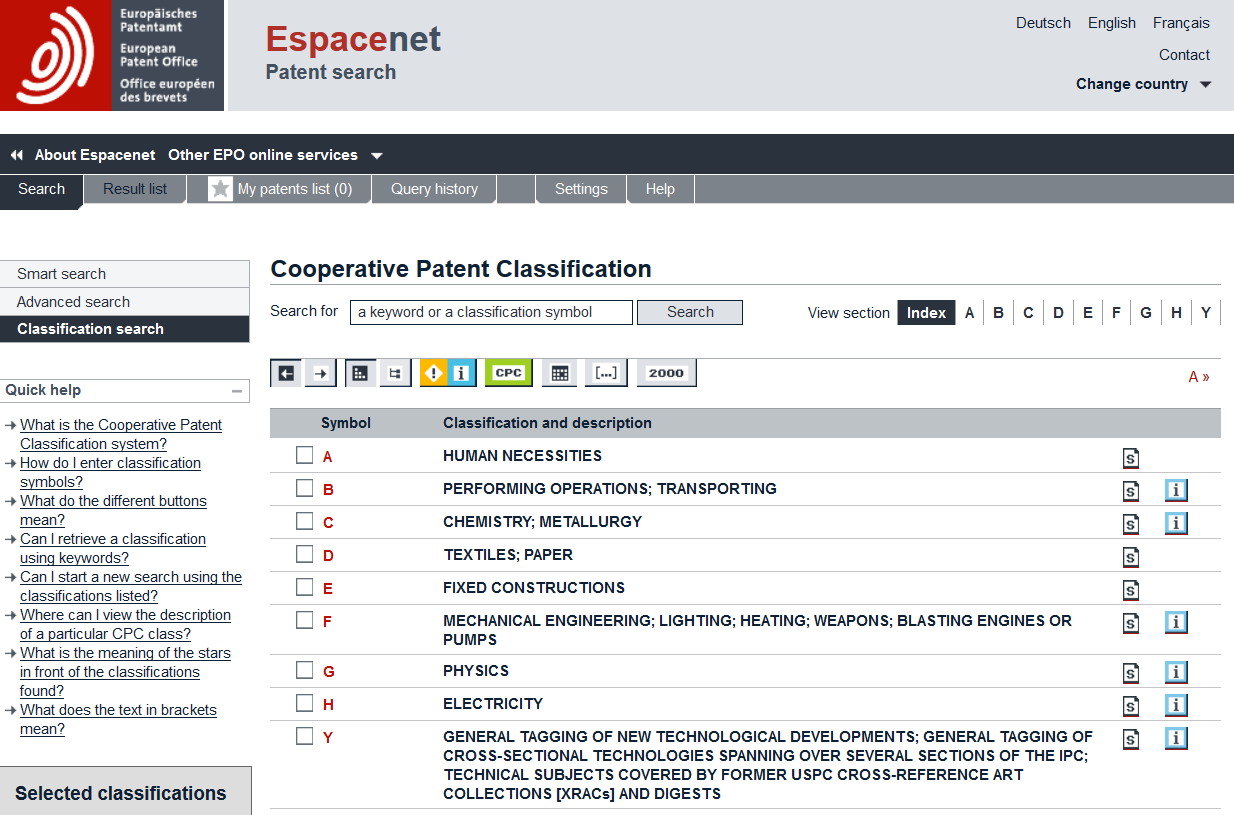
Task: Check the box for section E
Action: [305, 587]
